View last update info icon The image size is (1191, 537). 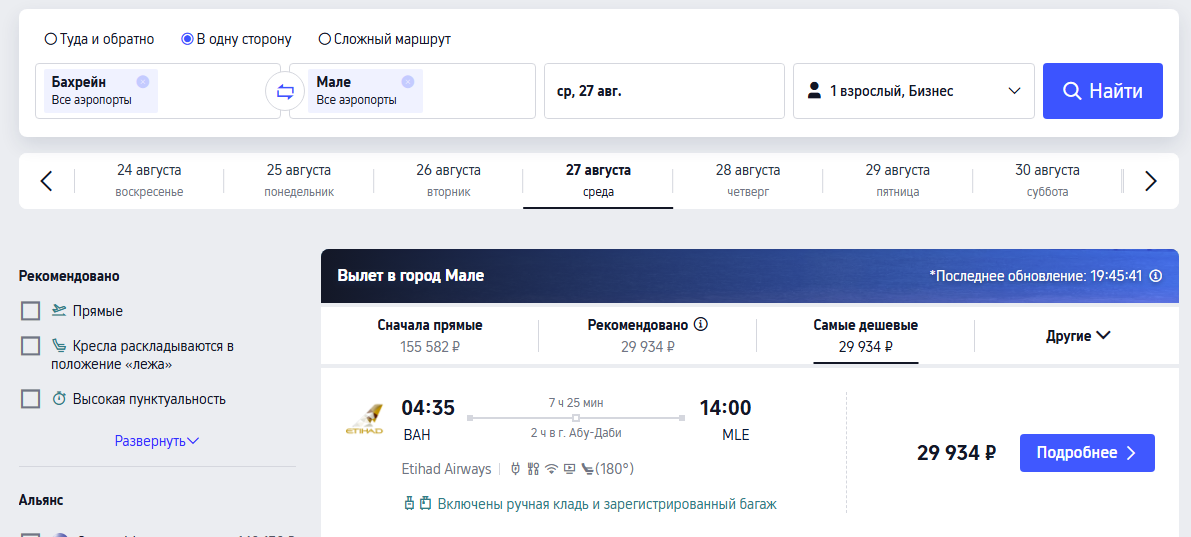click(x=1155, y=276)
